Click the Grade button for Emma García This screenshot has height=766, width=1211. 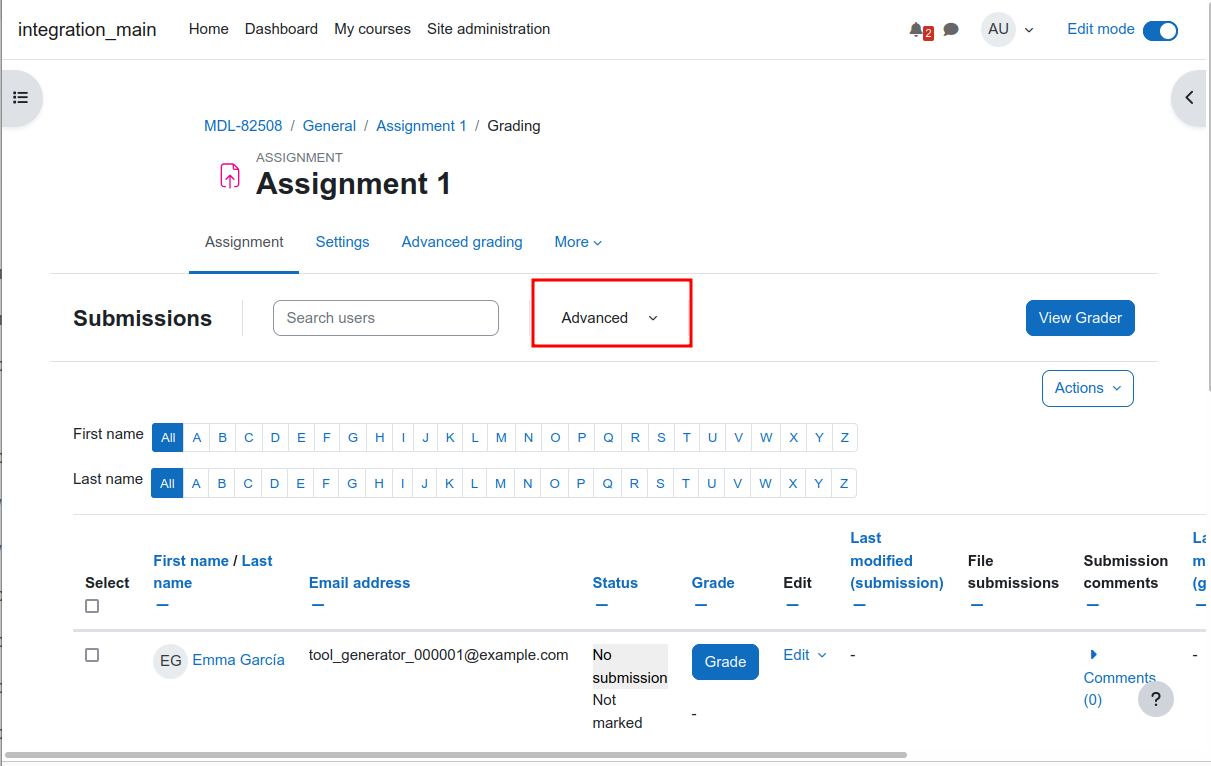click(x=725, y=662)
